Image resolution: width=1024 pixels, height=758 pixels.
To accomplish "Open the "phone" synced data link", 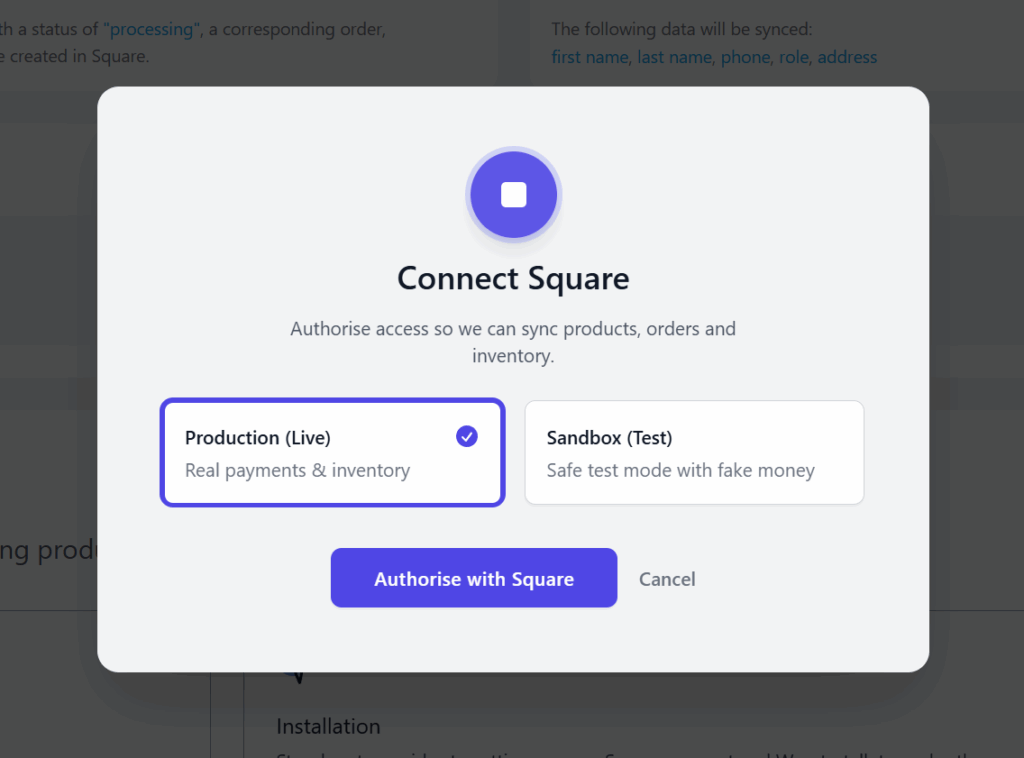I will tap(745, 57).
